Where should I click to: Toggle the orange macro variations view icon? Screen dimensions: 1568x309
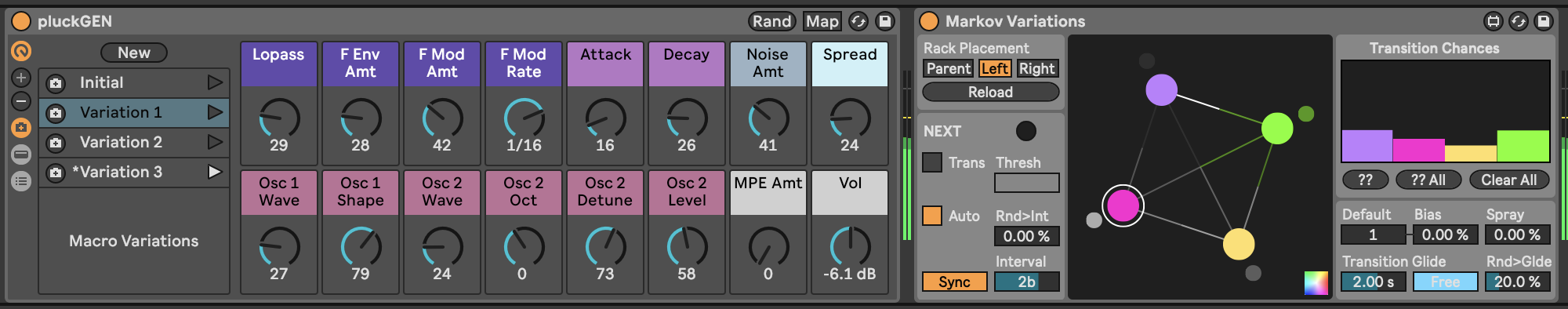[21, 127]
